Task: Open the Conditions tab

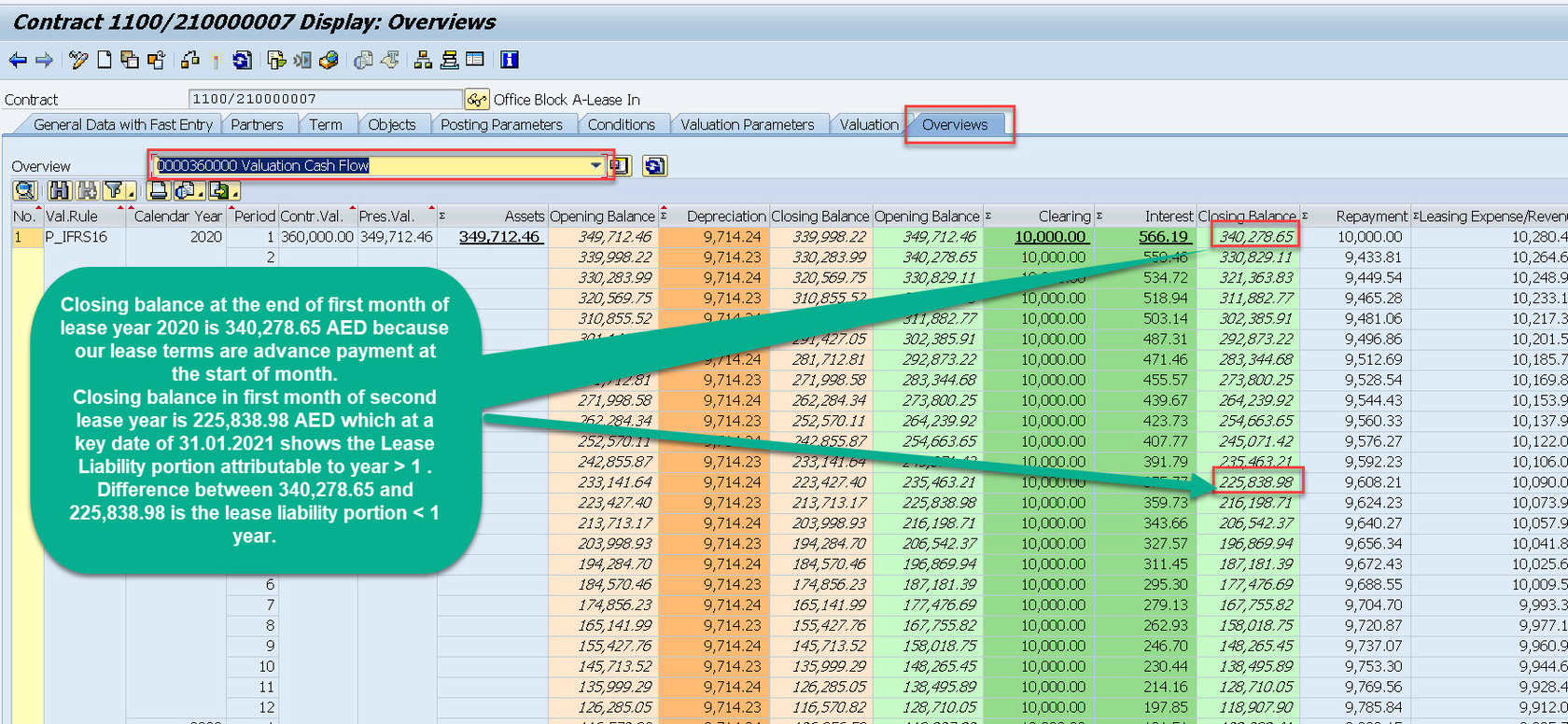Action: (622, 125)
